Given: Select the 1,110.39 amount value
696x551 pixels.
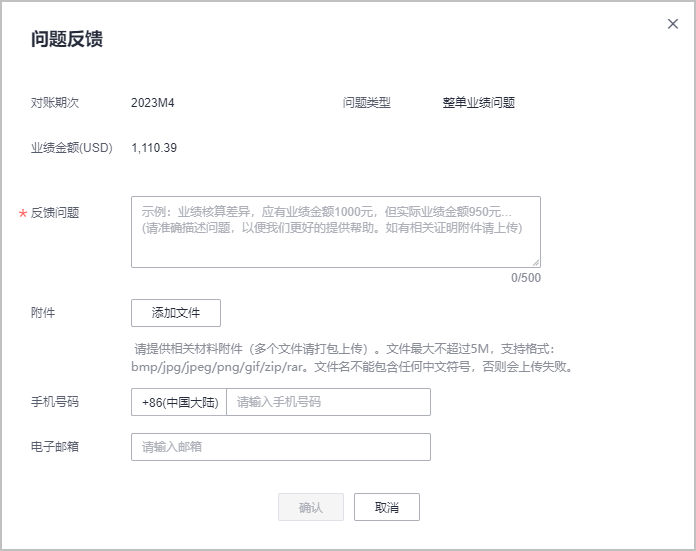Looking at the screenshot, I should 154,148.
